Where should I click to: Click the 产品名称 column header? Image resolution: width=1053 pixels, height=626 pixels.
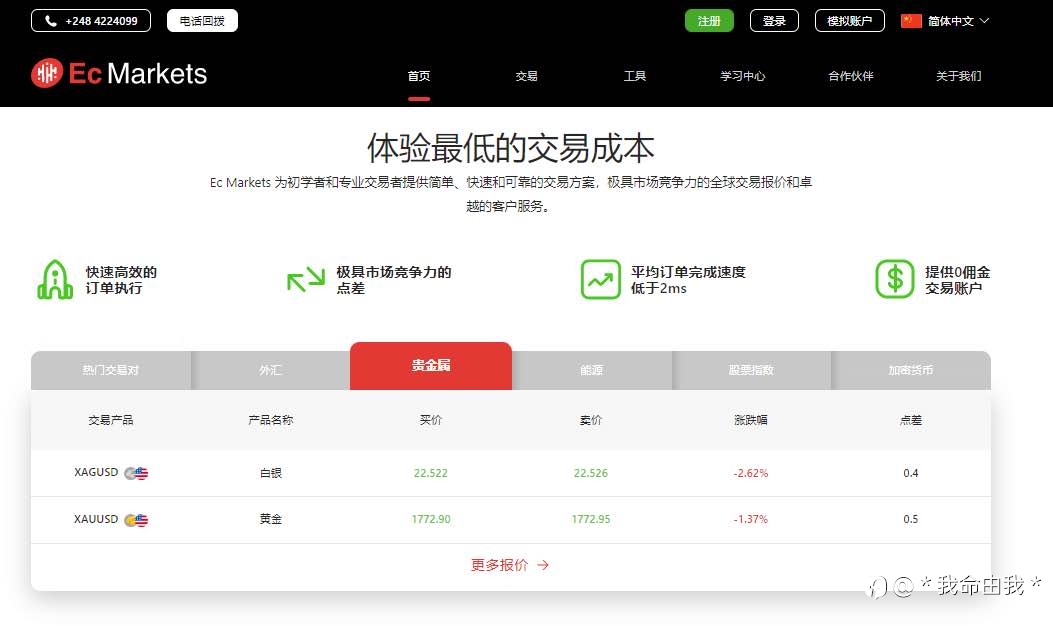click(271, 420)
